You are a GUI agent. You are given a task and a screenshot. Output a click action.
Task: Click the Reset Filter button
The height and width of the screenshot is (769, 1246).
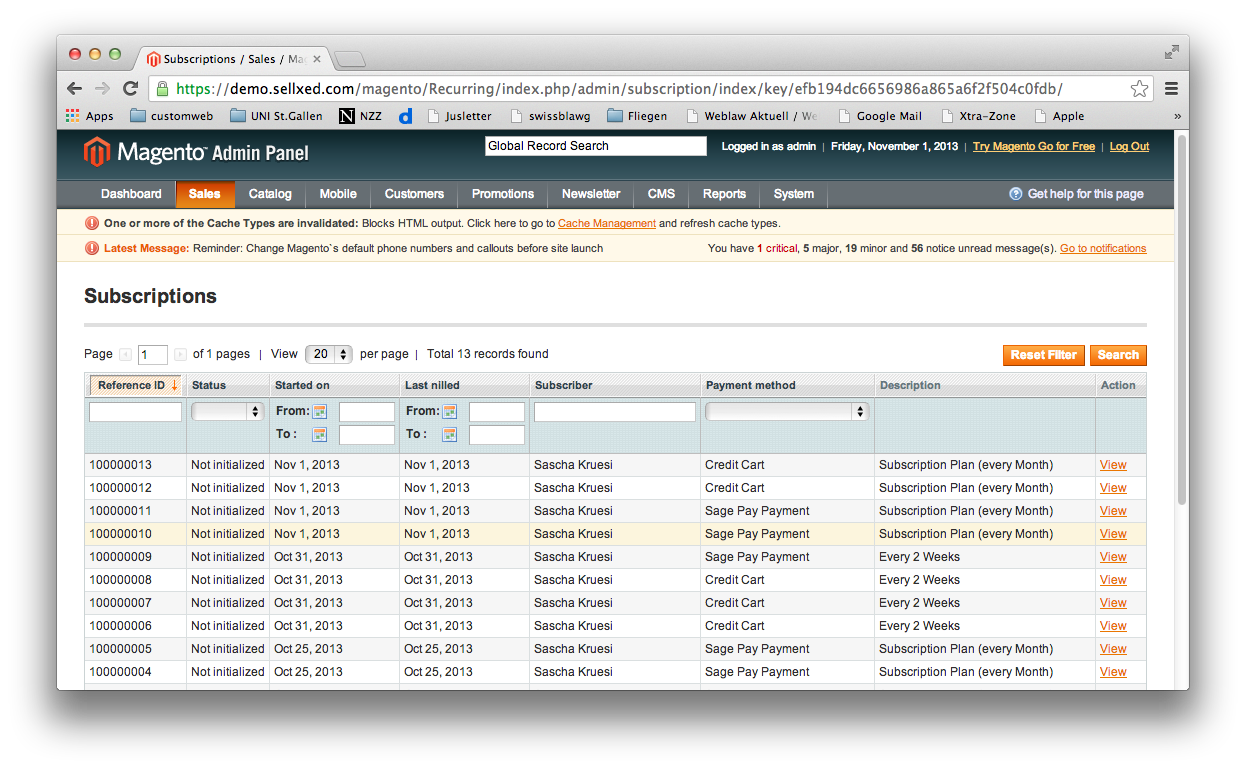[x=1043, y=355]
